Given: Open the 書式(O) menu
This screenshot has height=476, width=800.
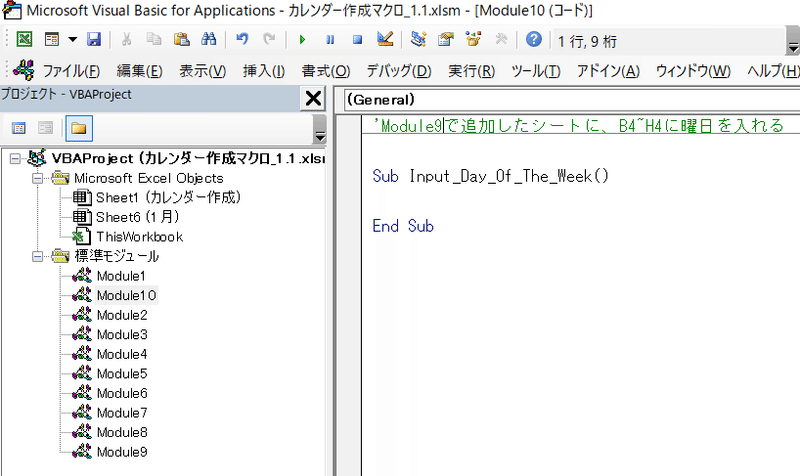Looking at the screenshot, I should point(326,71).
